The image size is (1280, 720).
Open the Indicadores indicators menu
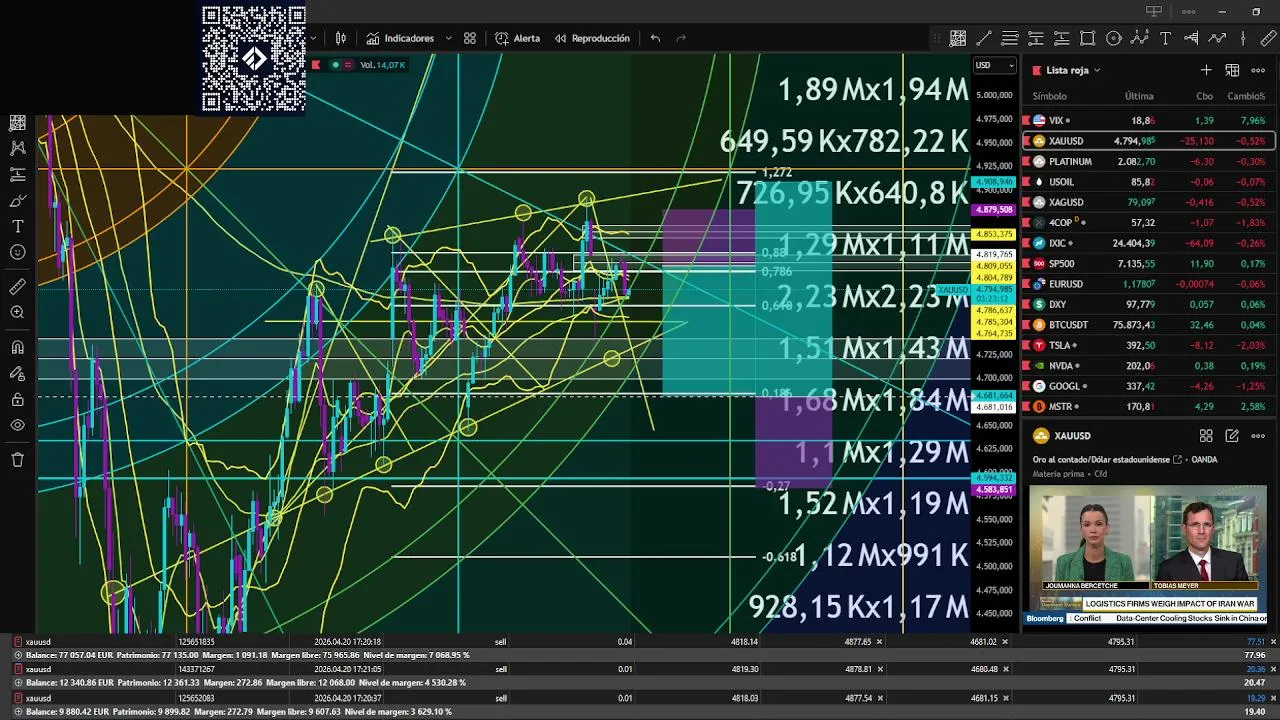[x=400, y=38]
